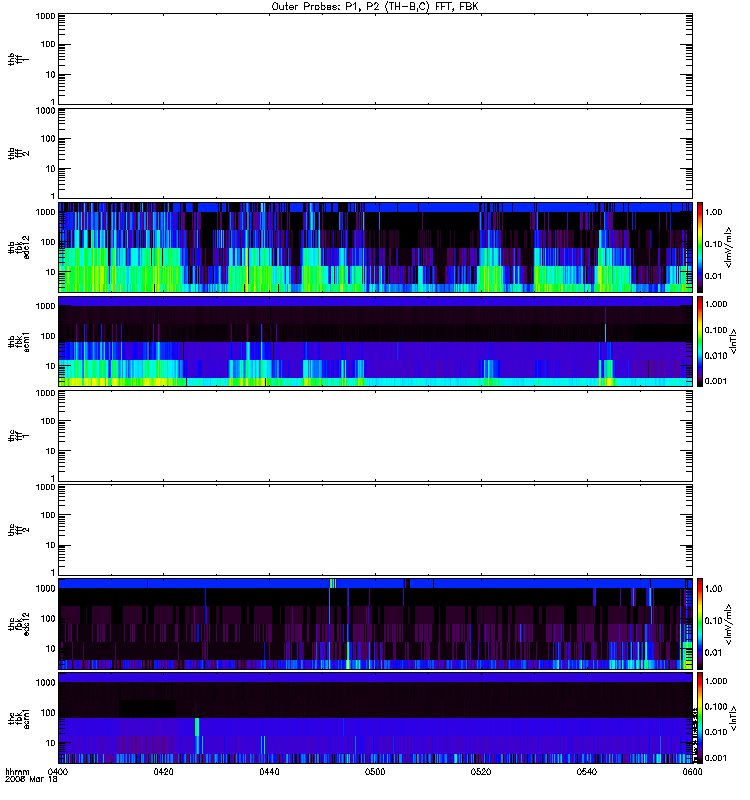
Task: Click the thc fbk scm1 spectrogram panel
Action: coord(376,718)
